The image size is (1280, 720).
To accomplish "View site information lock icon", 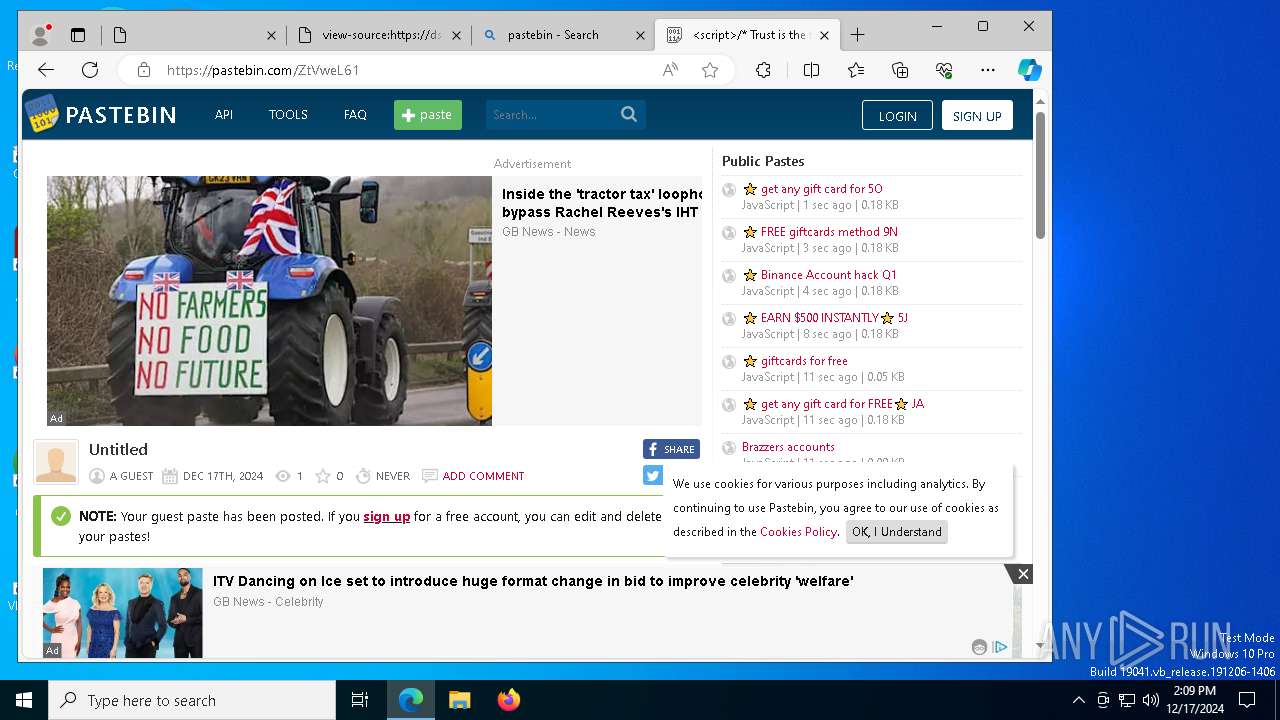I will coord(144,70).
